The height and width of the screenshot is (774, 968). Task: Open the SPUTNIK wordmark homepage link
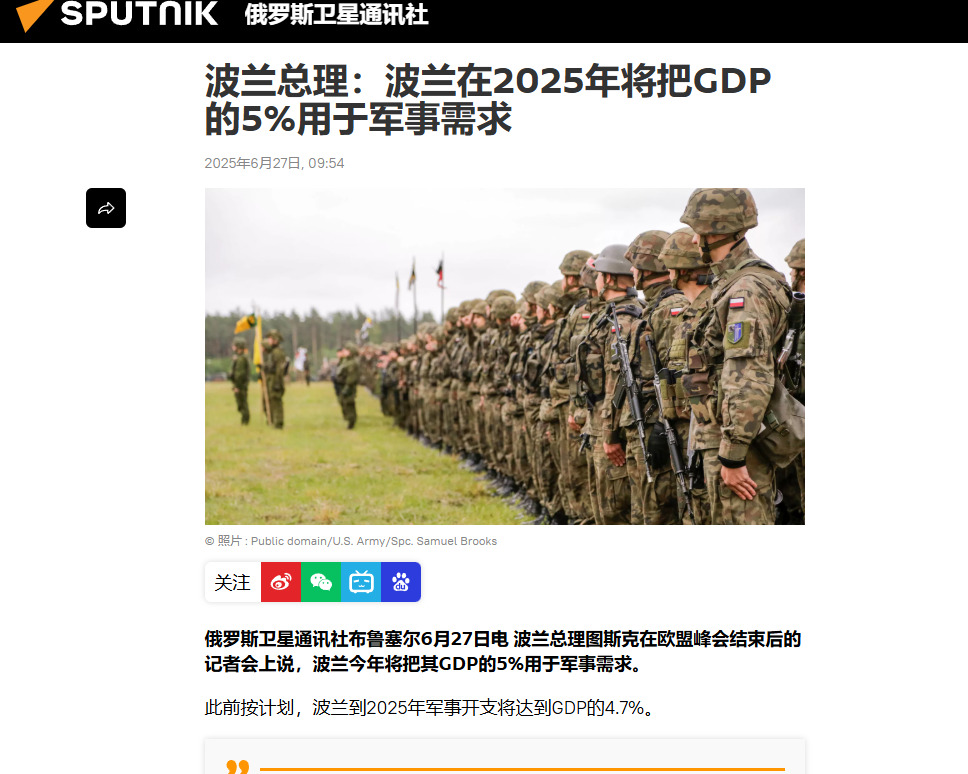[140, 13]
